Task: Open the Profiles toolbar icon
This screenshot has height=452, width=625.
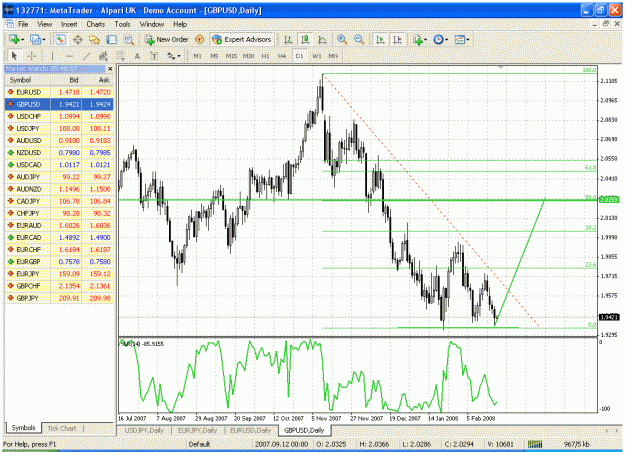Action: (x=38, y=39)
